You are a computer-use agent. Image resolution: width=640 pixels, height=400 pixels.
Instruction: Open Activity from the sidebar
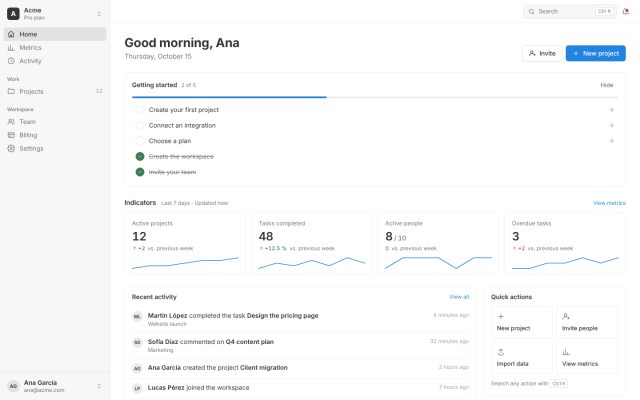tap(55, 61)
